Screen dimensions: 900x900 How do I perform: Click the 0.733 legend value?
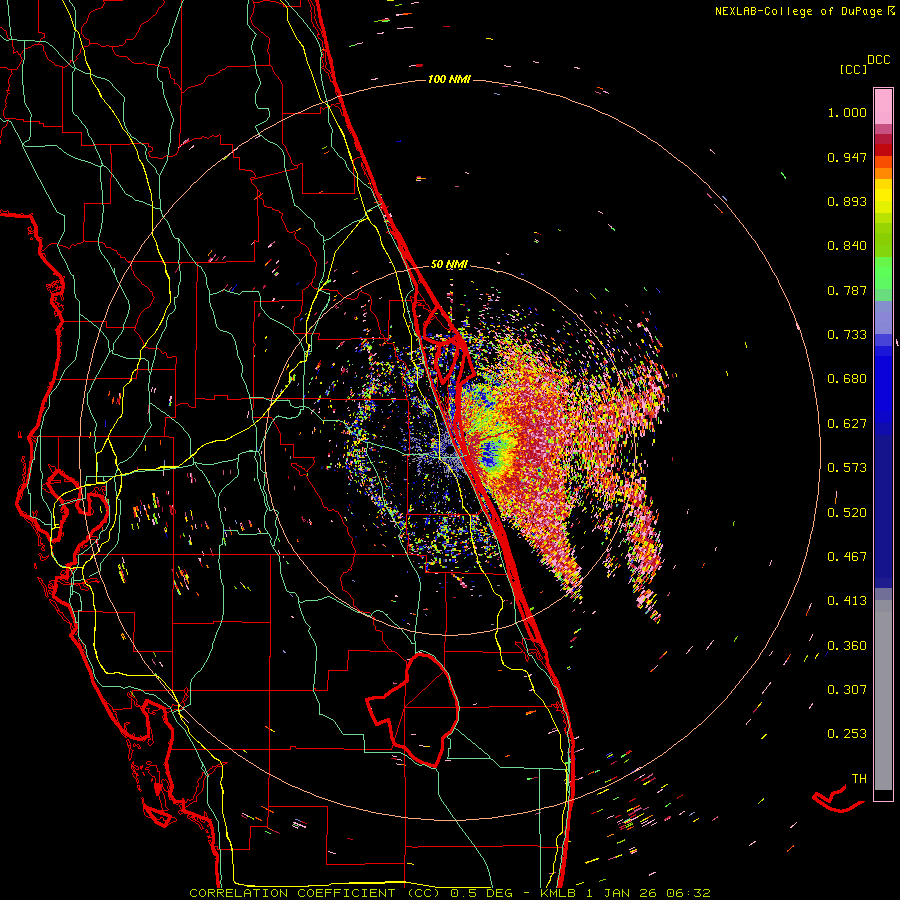[x=847, y=335]
